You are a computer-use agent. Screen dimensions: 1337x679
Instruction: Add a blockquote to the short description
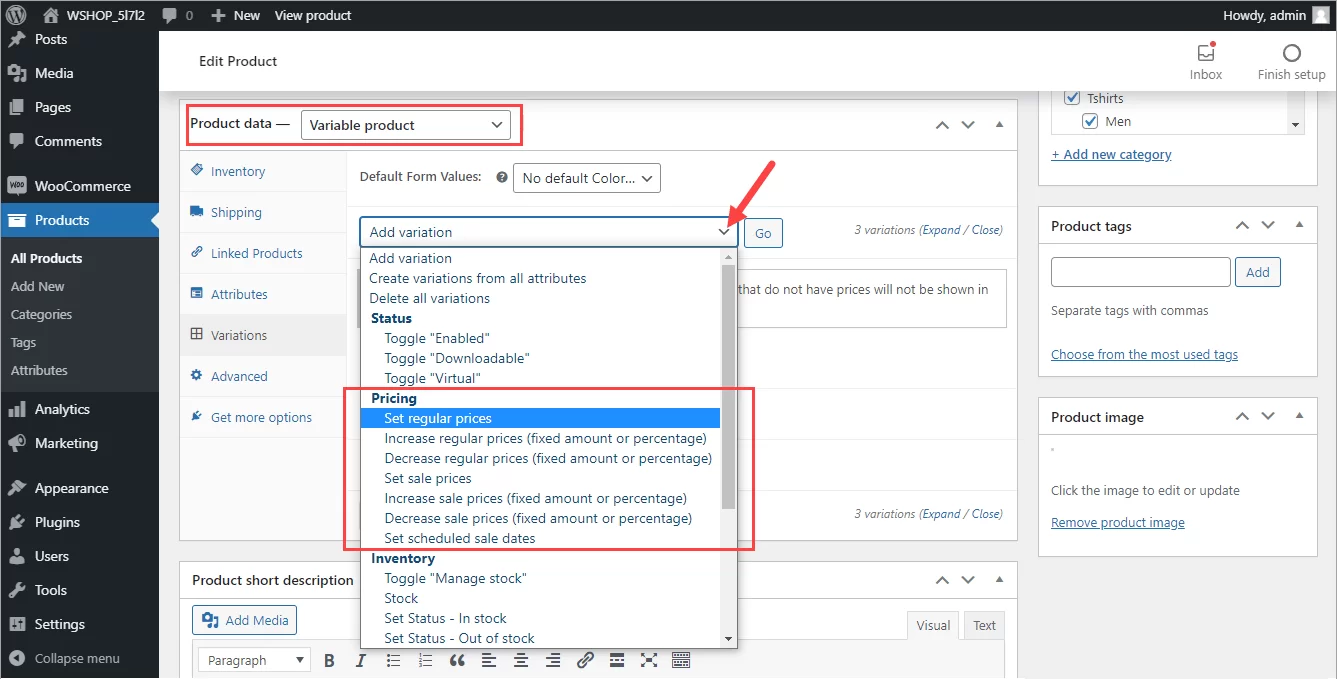(x=457, y=660)
